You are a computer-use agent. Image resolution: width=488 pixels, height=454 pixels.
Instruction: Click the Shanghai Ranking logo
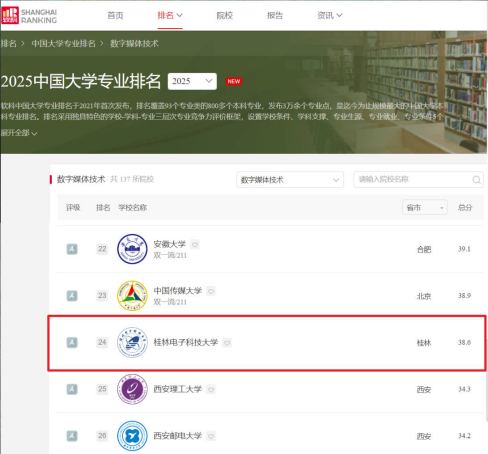click(x=29, y=16)
